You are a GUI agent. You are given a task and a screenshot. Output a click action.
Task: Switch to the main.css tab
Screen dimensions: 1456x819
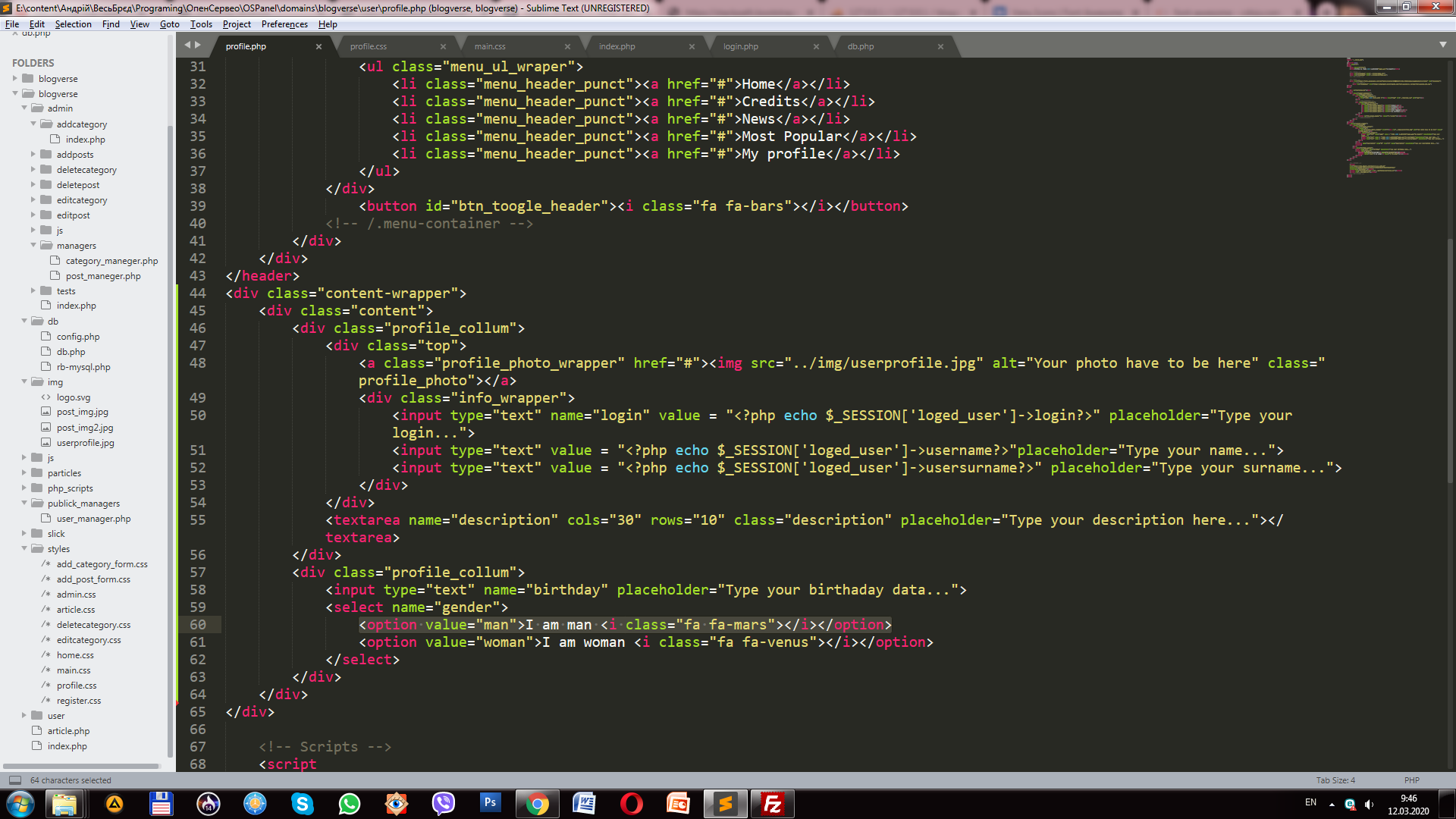click(490, 46)
